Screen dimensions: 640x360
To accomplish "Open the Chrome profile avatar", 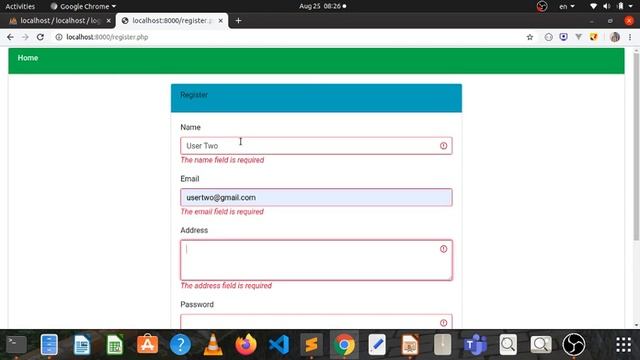I will pyautogui.click(x=615, y=37).
